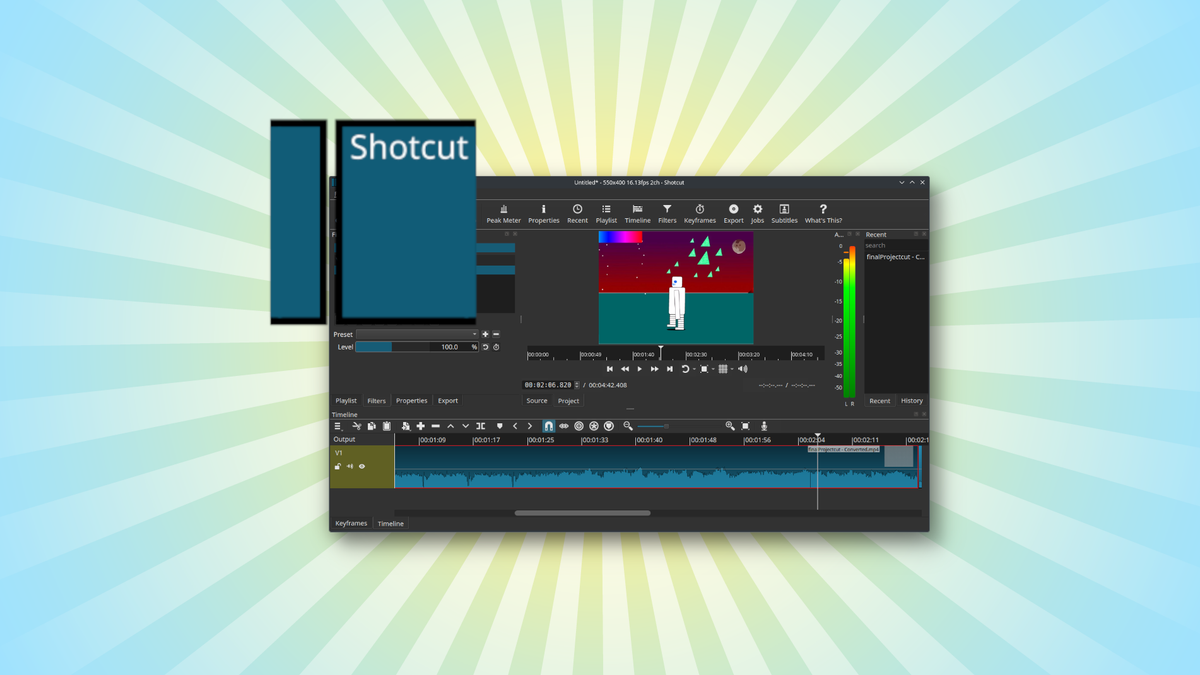
Task: Hide the V1 track with the eye icon
Action: coord(362,466)
